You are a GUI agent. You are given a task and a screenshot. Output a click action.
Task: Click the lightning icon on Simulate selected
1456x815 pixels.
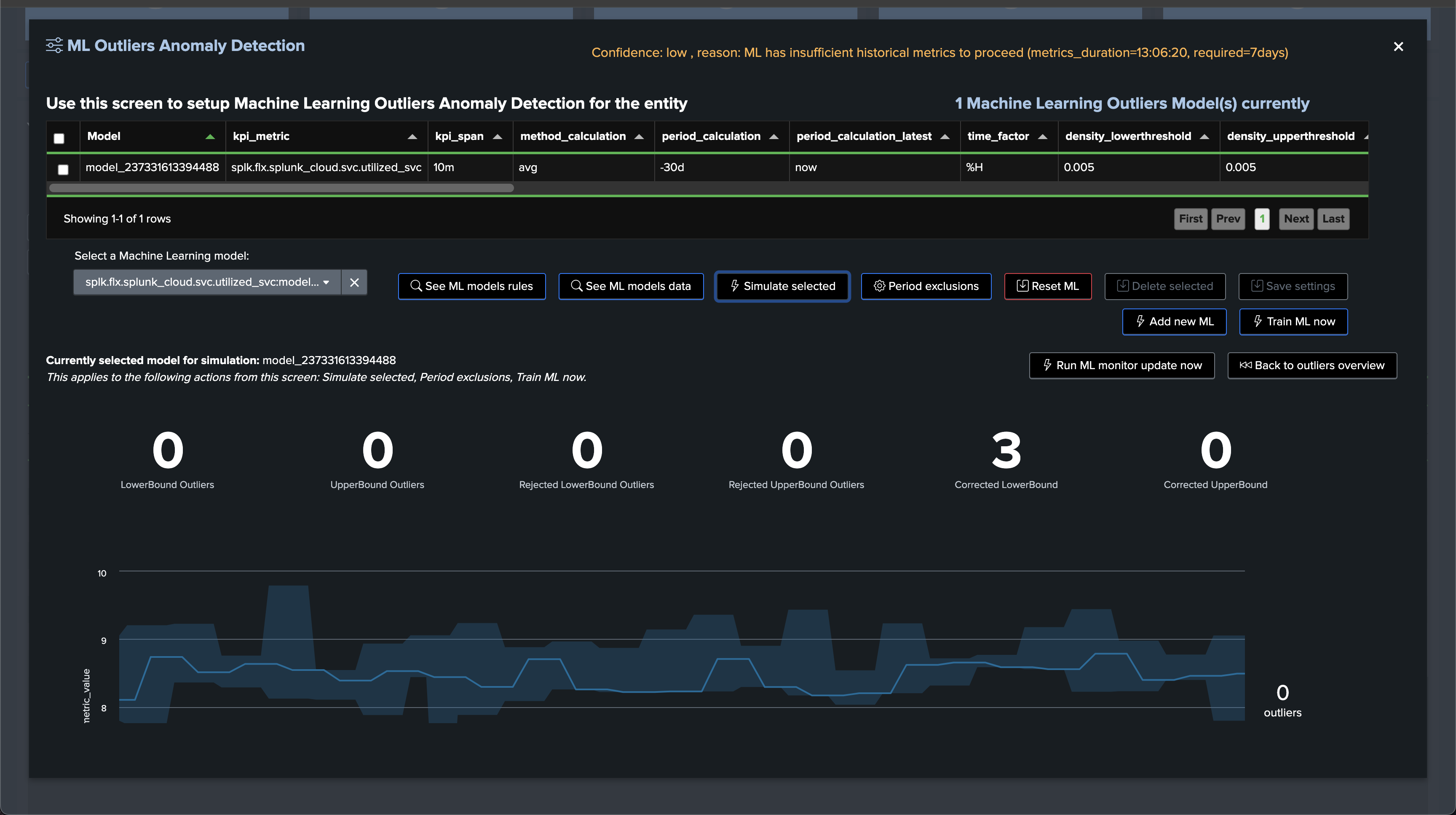[x=735, y=286]
